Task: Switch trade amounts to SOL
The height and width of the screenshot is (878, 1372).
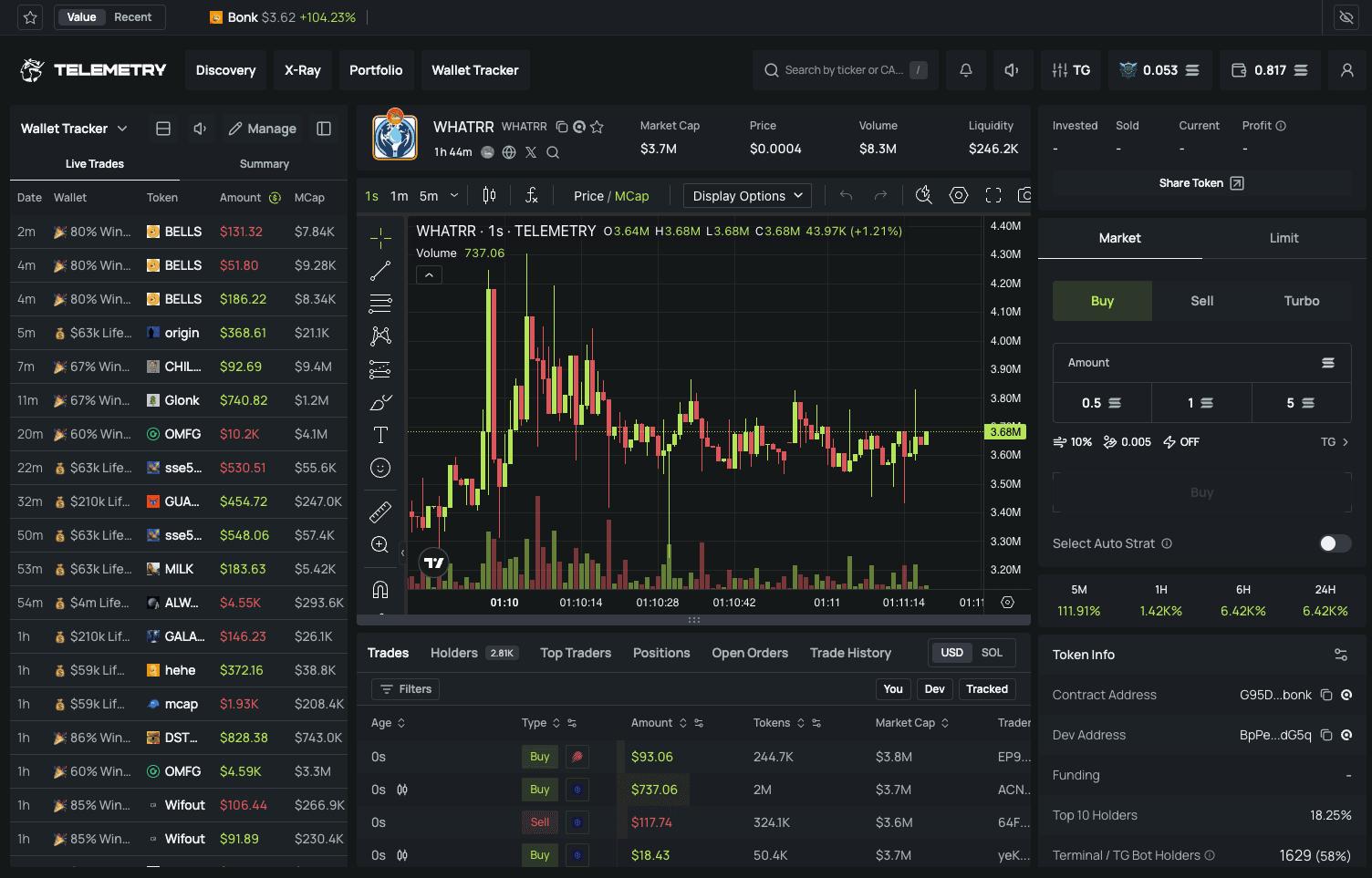Action: 992,653
